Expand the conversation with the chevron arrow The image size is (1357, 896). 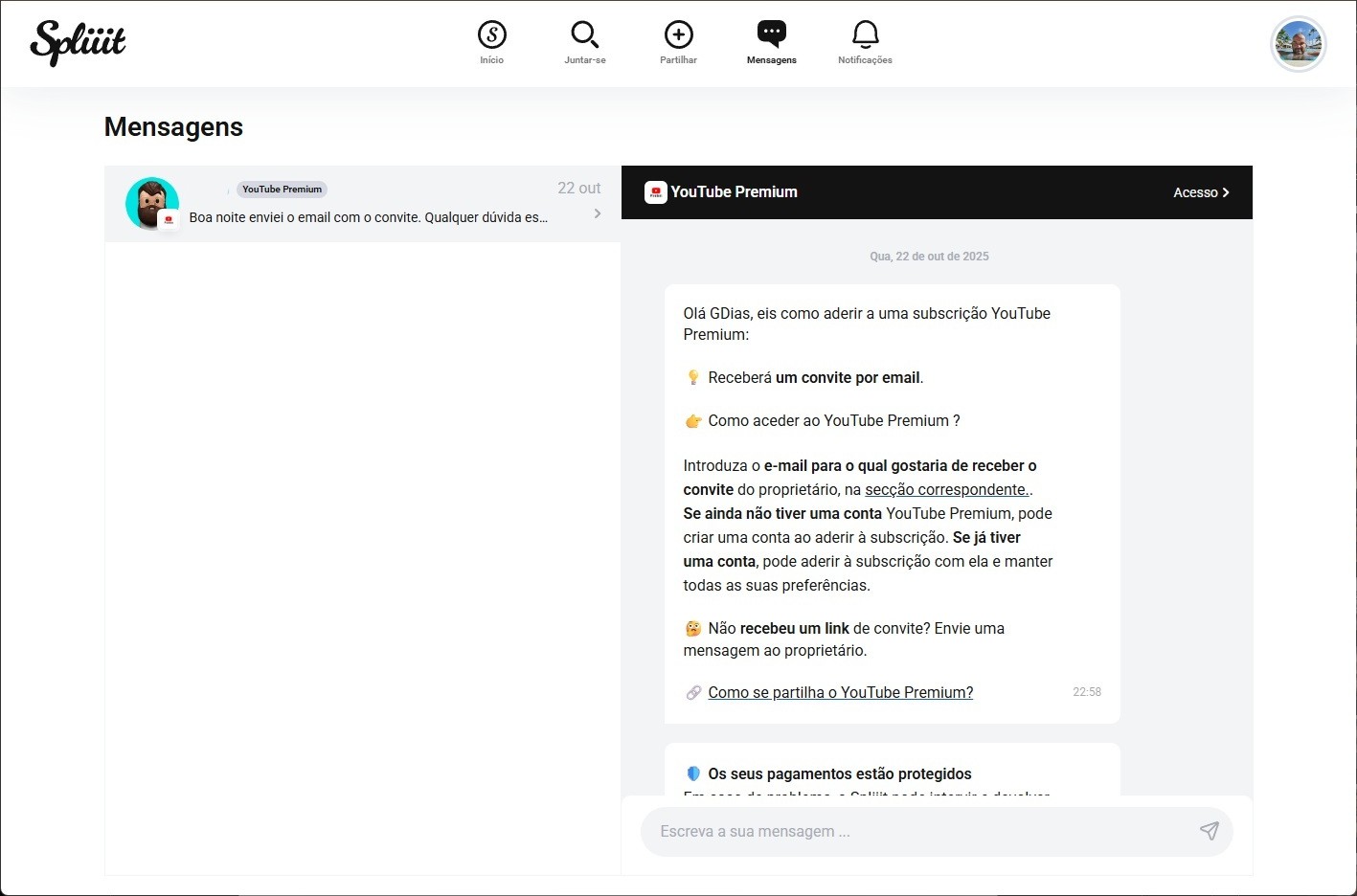click(x=598, y=213)
